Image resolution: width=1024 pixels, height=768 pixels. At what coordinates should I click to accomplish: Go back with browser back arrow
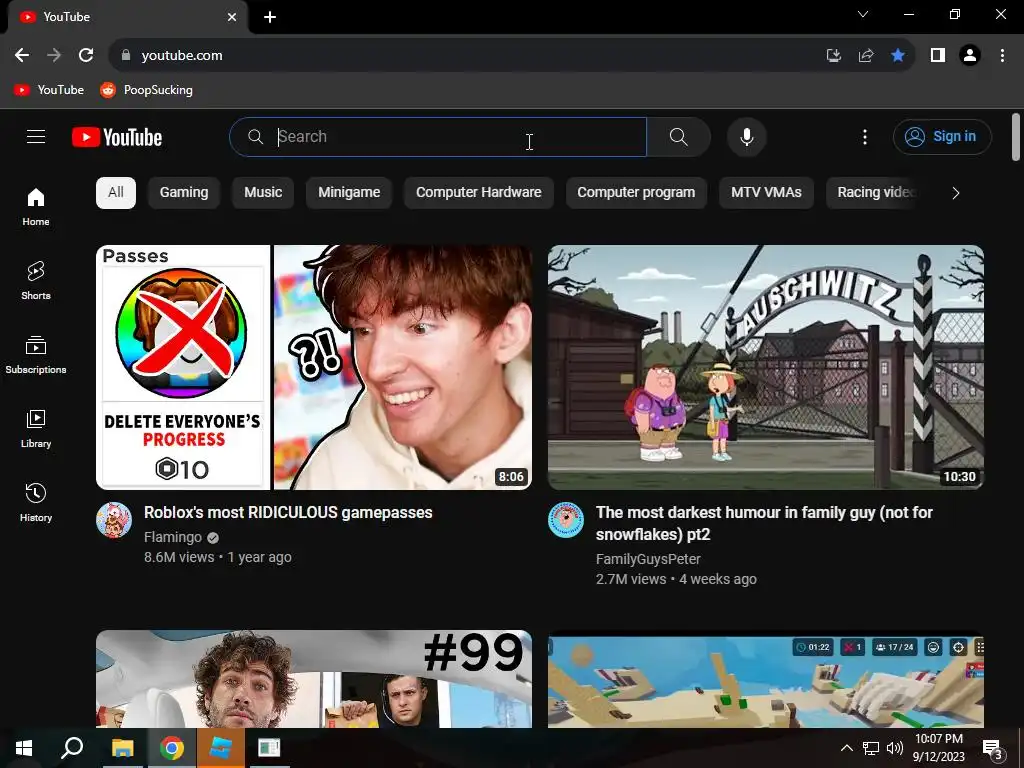coord(22,56)
